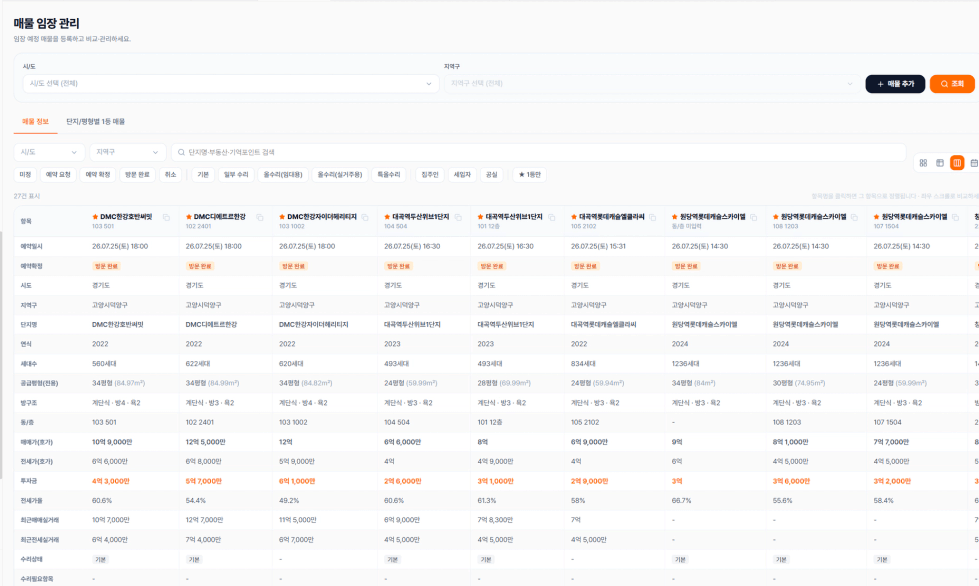Copy the DMC한강호반써밋 103 501 listing
Image resolution: width=979 pixels, height=586 pixels.
click(x=166, y=217)
